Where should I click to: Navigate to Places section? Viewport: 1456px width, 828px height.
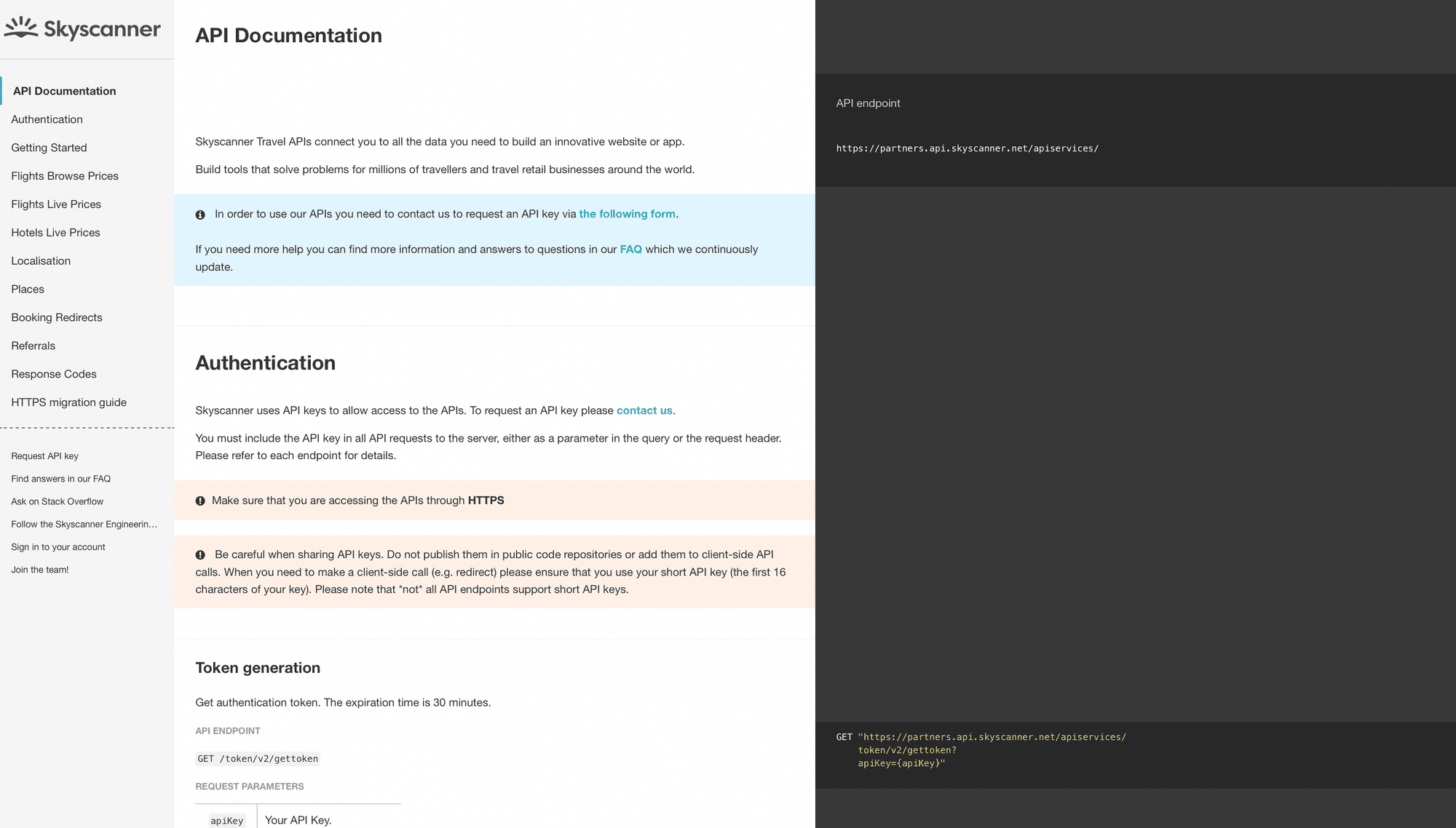pos(28,290)
